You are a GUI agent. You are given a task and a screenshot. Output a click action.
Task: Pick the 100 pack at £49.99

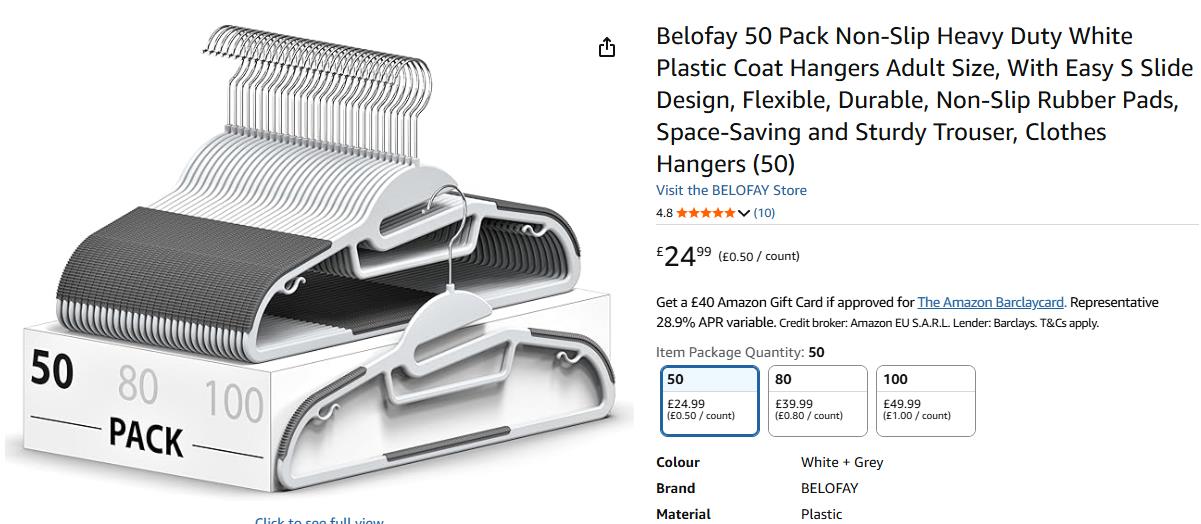click(925, 400)
